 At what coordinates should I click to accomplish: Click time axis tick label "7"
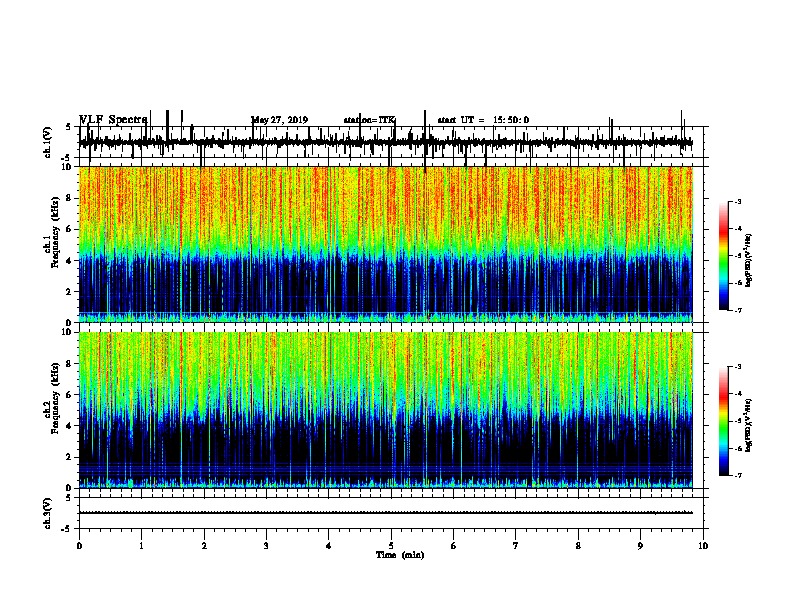pos(516,546)
